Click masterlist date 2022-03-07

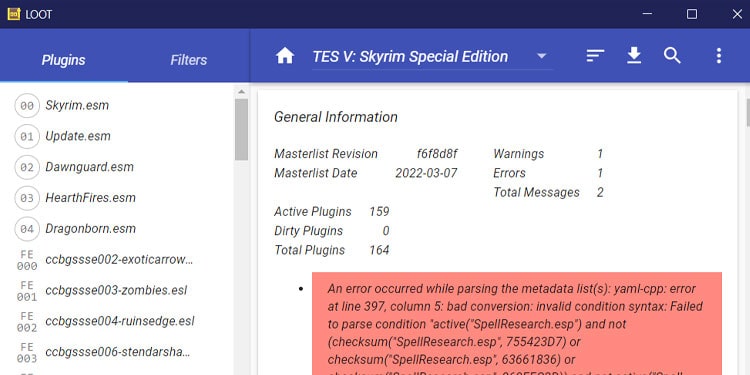426,173
